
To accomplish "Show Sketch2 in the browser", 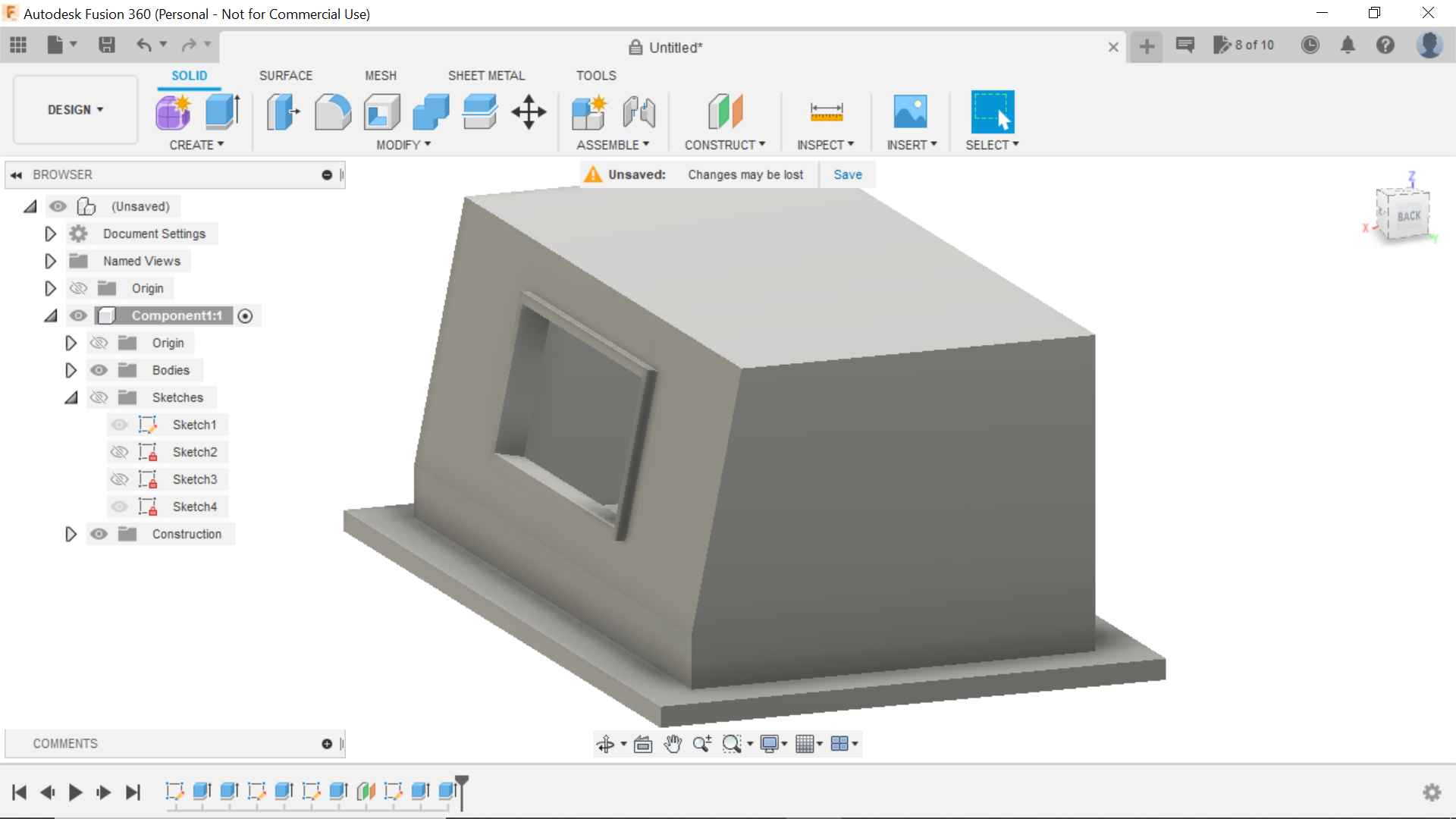I will [x=119, y=452].
